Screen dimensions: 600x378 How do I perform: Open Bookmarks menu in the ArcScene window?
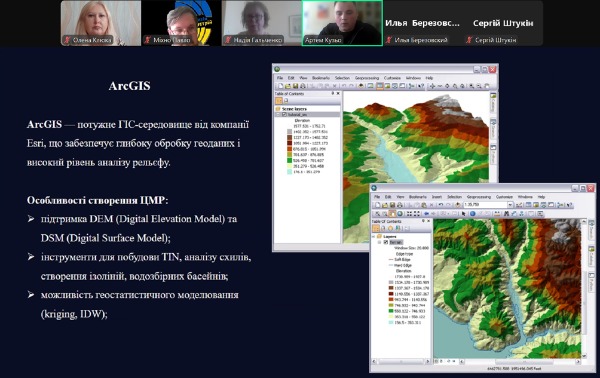click(x=321, y=78)
